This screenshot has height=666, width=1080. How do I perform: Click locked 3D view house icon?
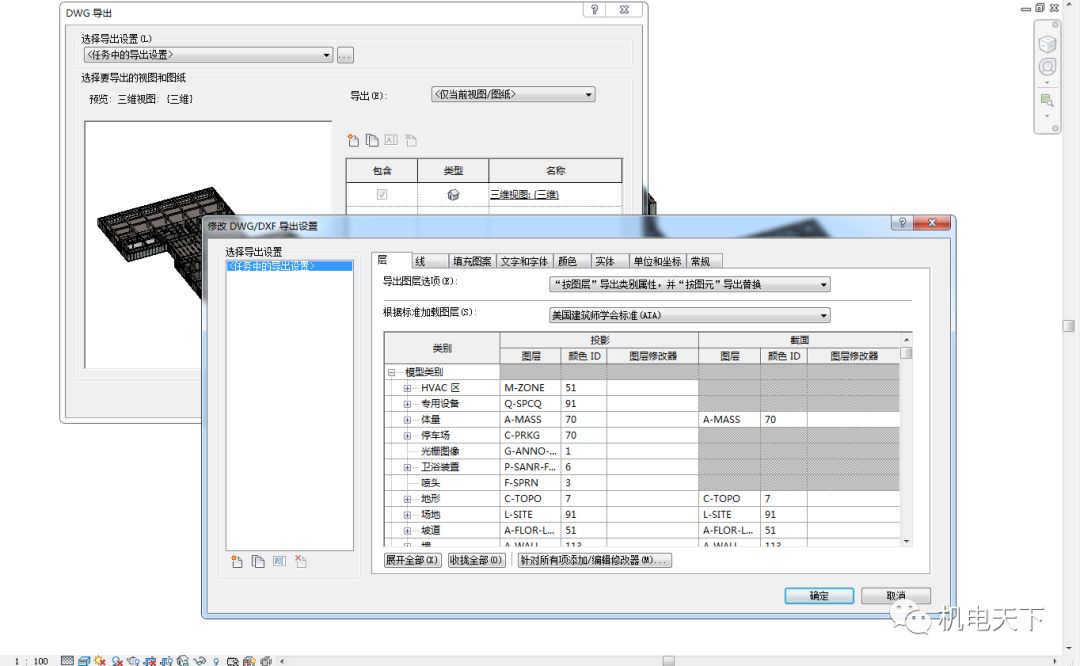coord(183,660)
